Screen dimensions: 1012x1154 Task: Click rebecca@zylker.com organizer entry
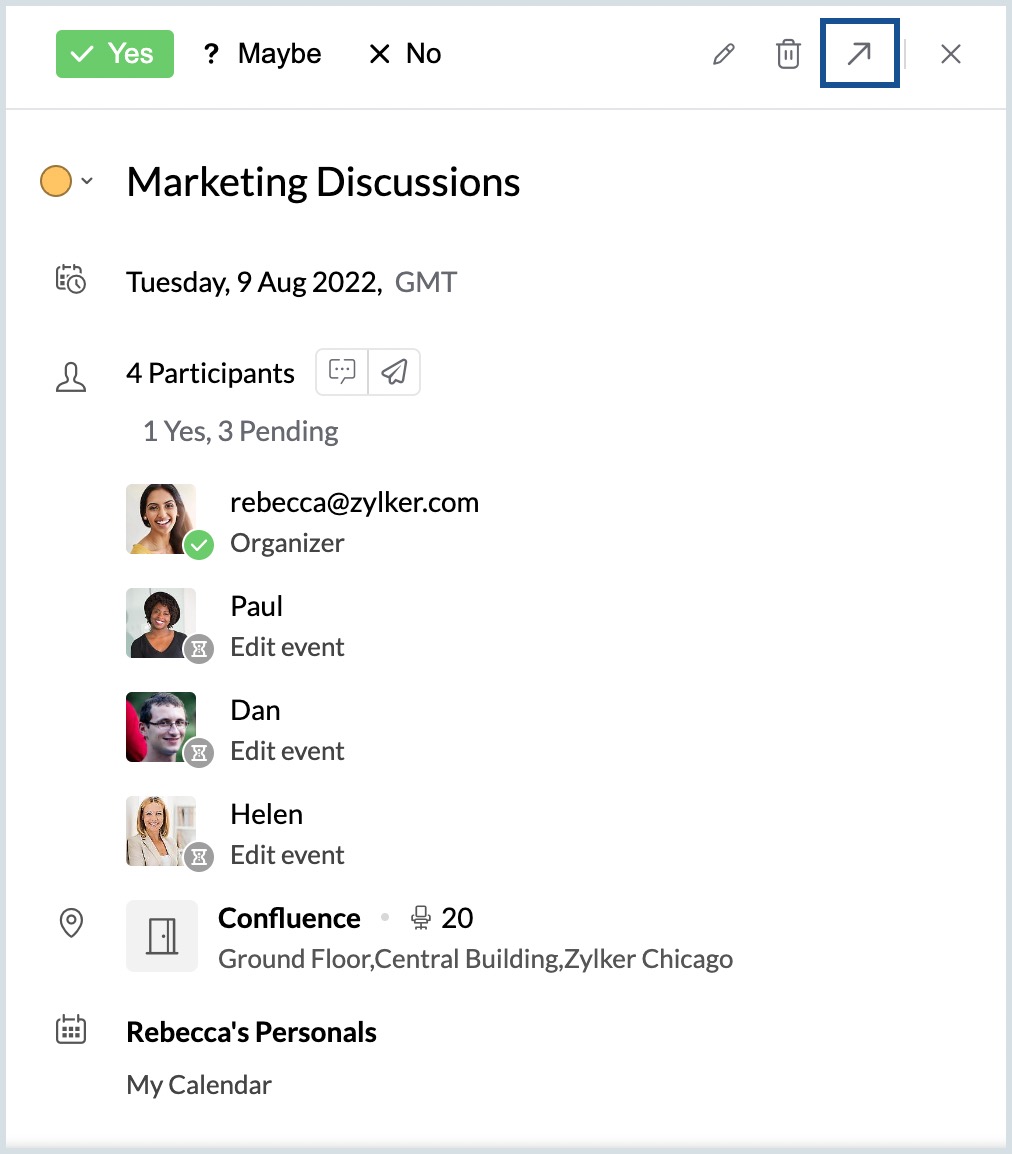[x=354, y=502]
